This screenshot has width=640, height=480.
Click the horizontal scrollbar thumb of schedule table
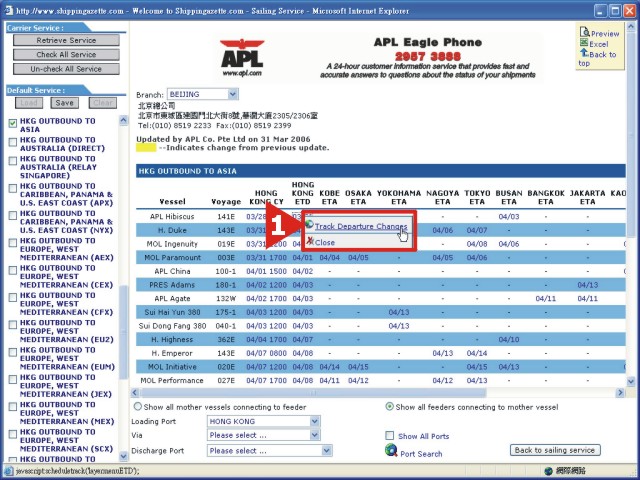313,393
